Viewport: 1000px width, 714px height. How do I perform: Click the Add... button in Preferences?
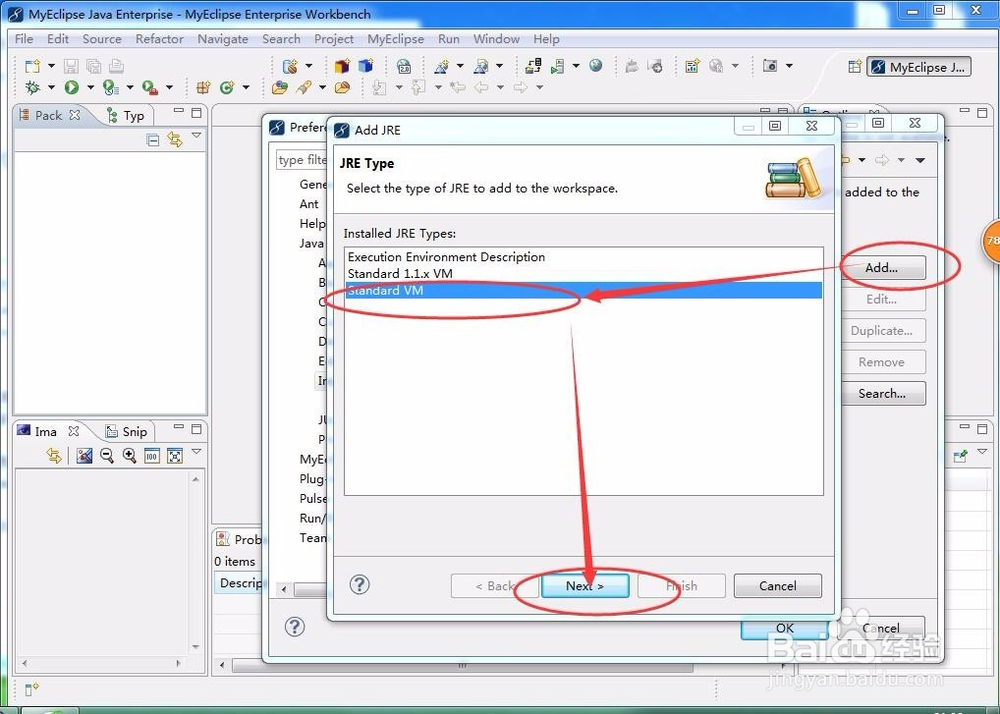[881, 268]
